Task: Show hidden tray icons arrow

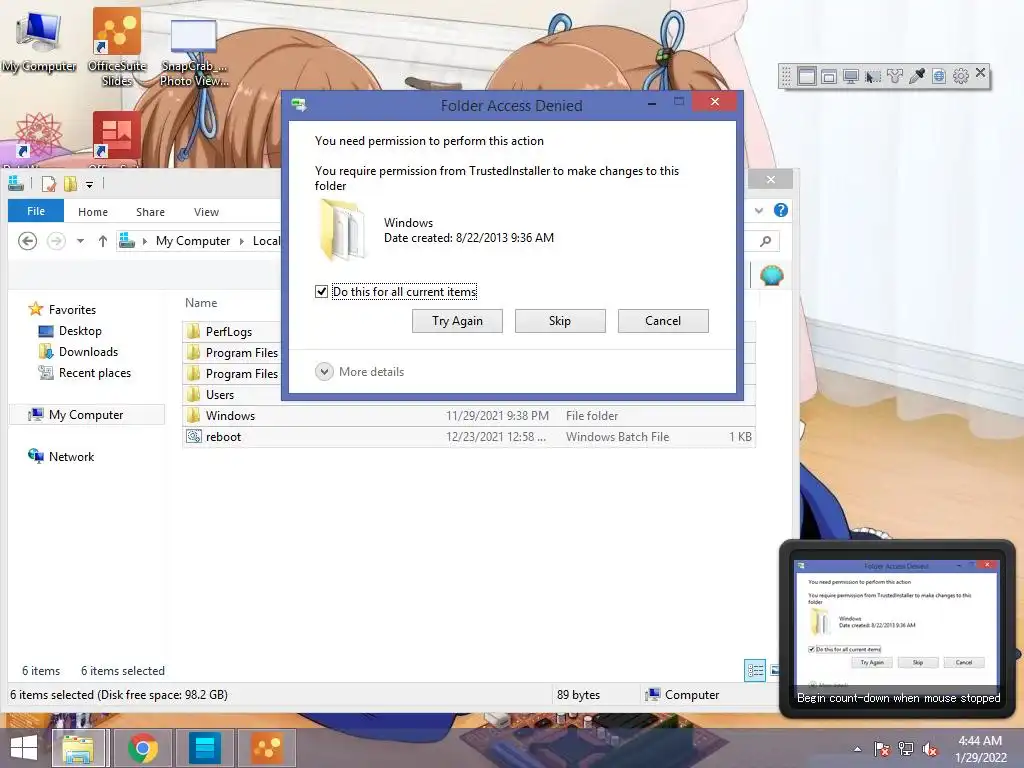Action: click(857, 749)
